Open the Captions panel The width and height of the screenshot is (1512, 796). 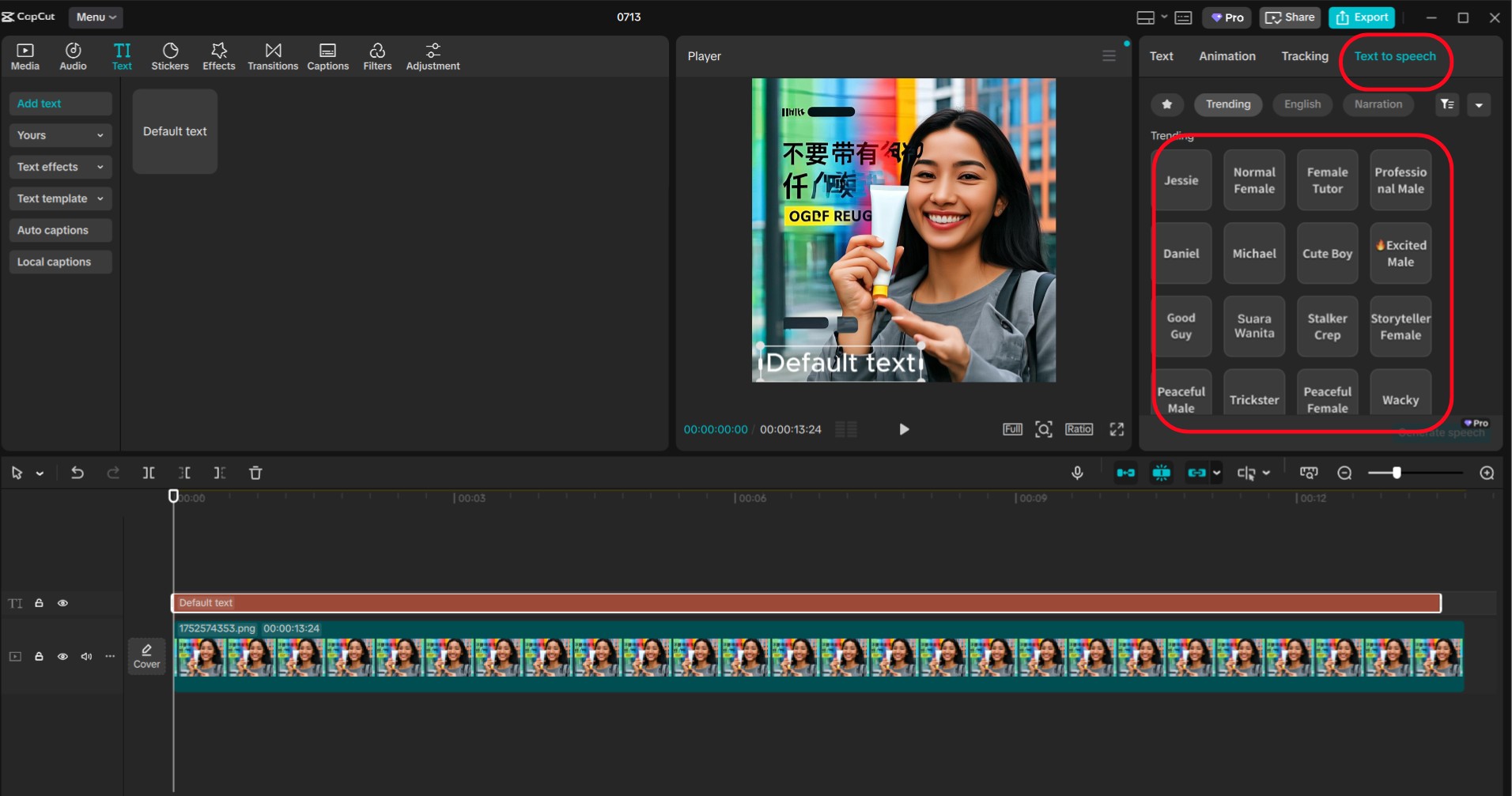click(327, 56)
